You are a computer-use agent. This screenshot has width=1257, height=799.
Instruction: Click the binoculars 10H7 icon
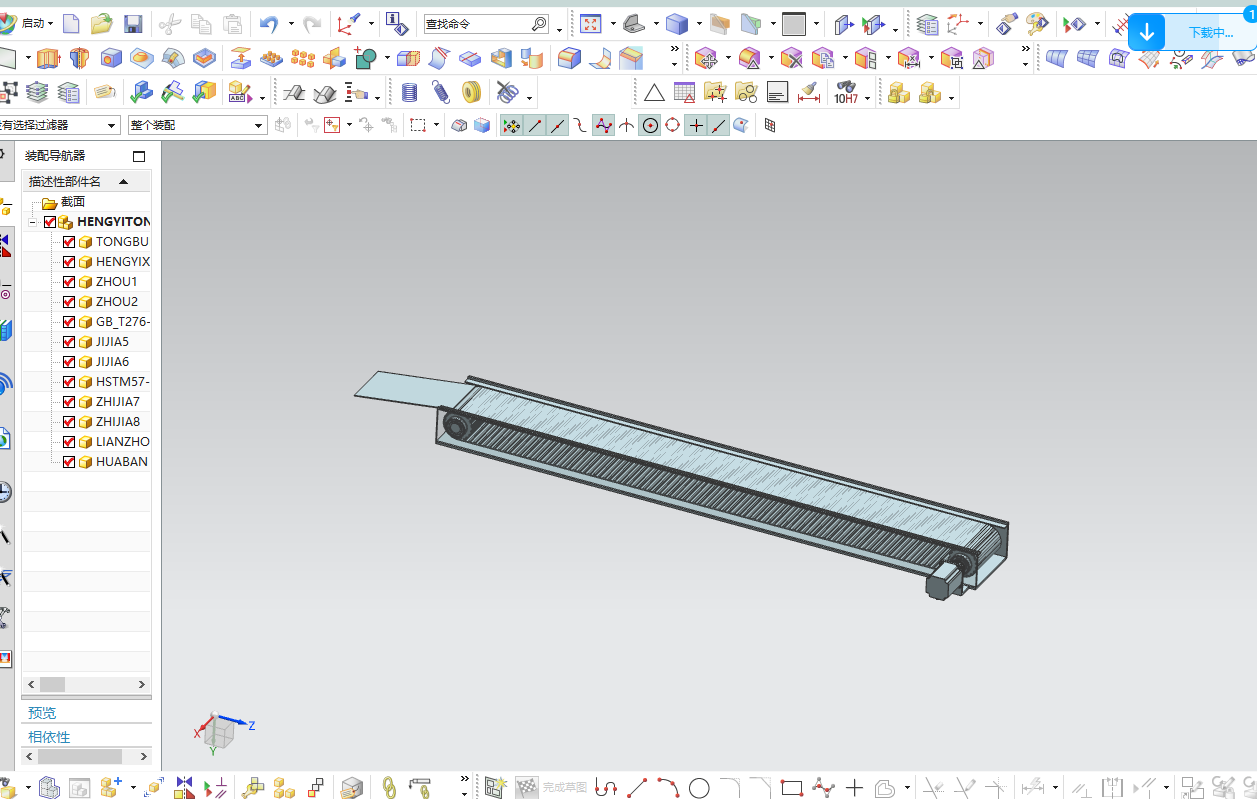tap(846, 93)
